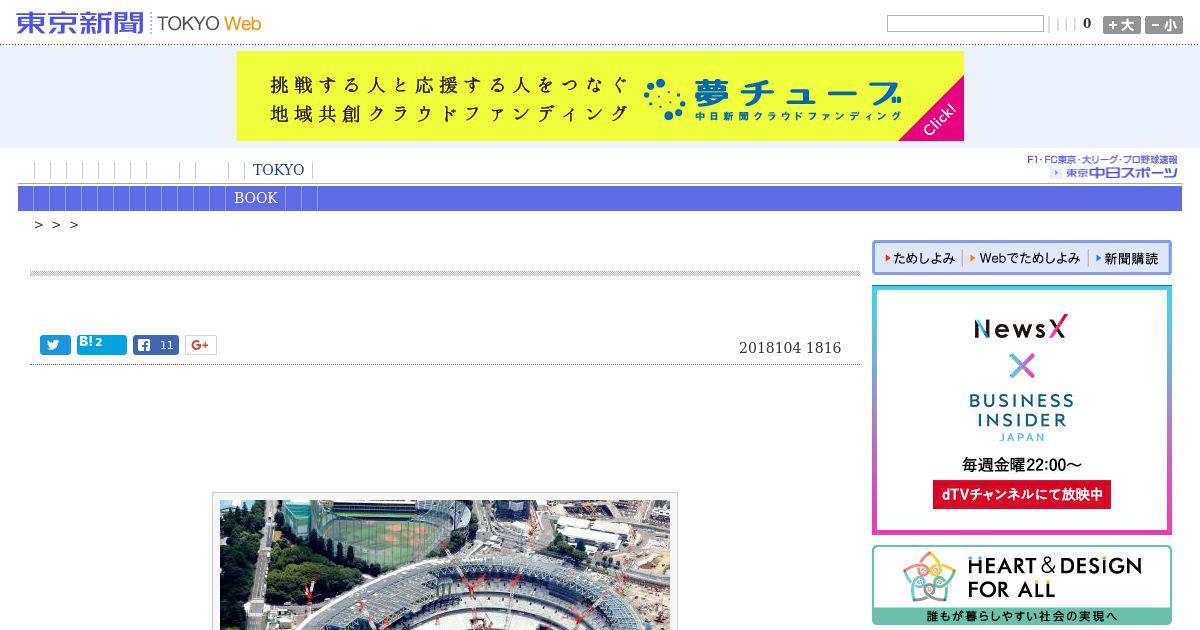
Task: Bookmark article with Hatena B! button
Action: pos(102,345)
